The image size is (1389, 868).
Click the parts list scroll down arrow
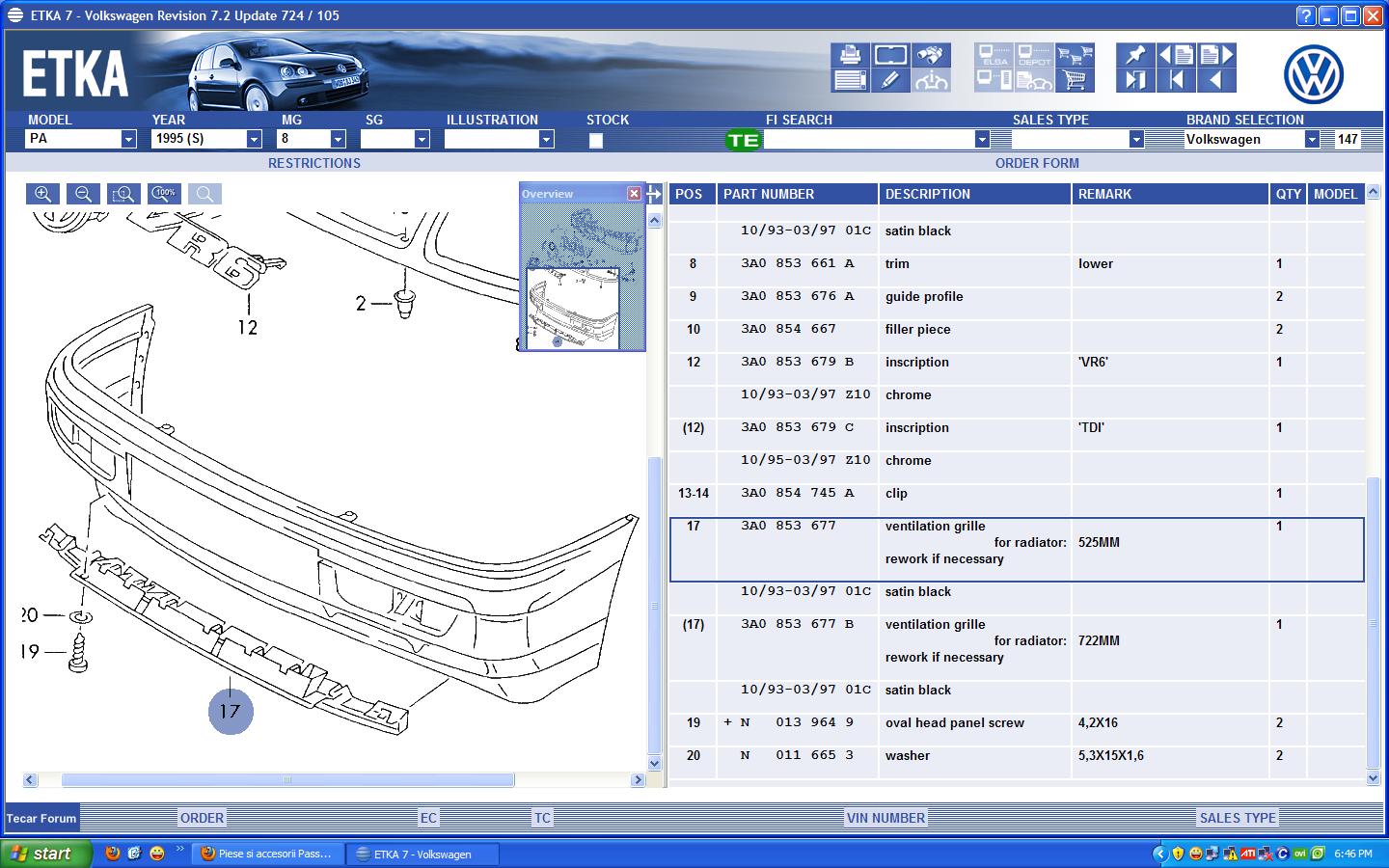[1374, 777]
